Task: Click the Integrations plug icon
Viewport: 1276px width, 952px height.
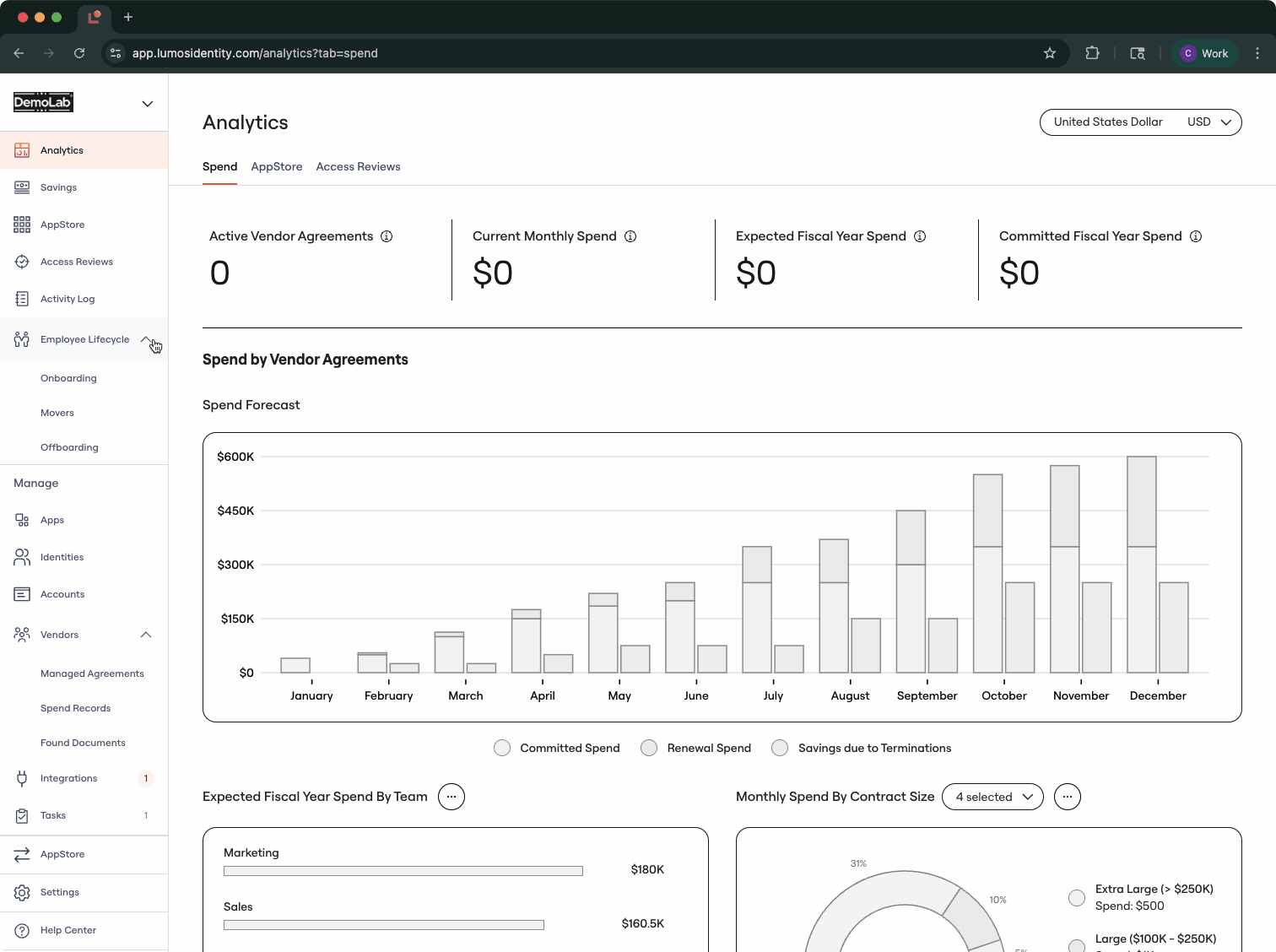Action: click(22, 778)
